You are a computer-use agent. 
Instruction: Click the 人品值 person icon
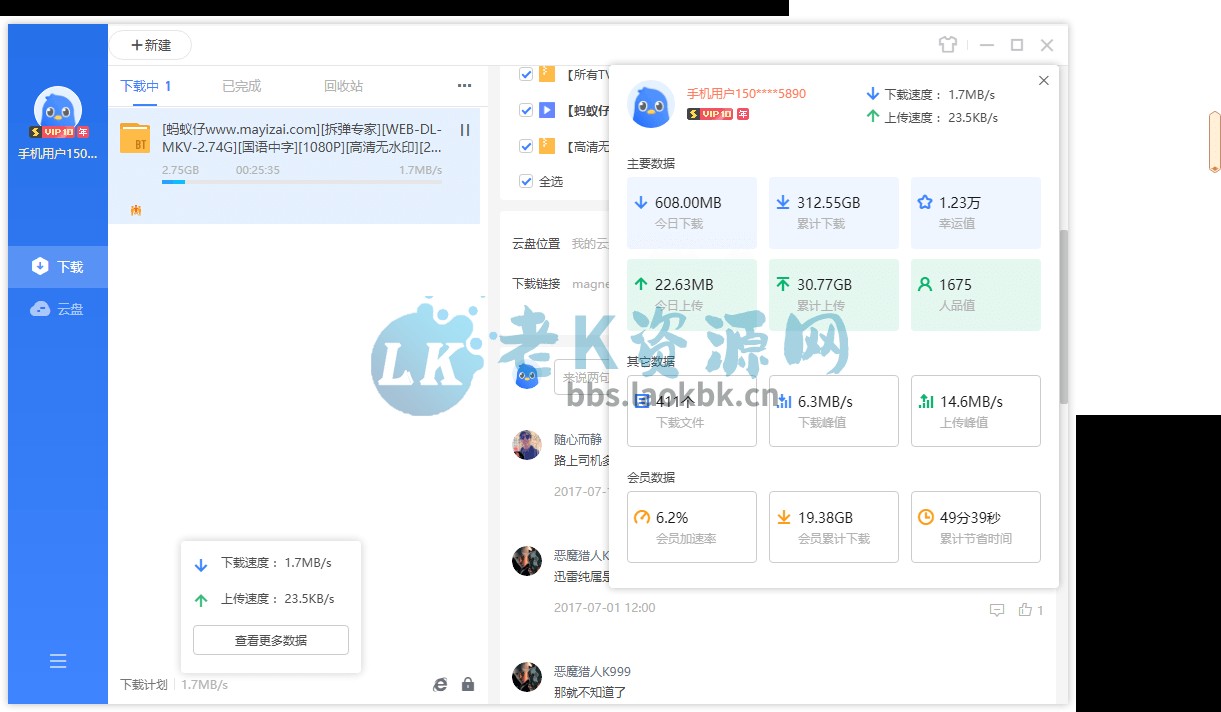pos(925,284)
